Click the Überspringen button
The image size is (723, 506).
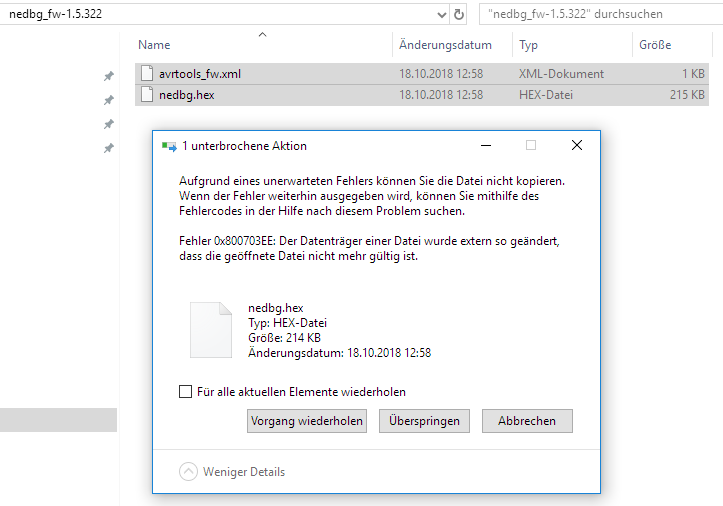[424, 421]
